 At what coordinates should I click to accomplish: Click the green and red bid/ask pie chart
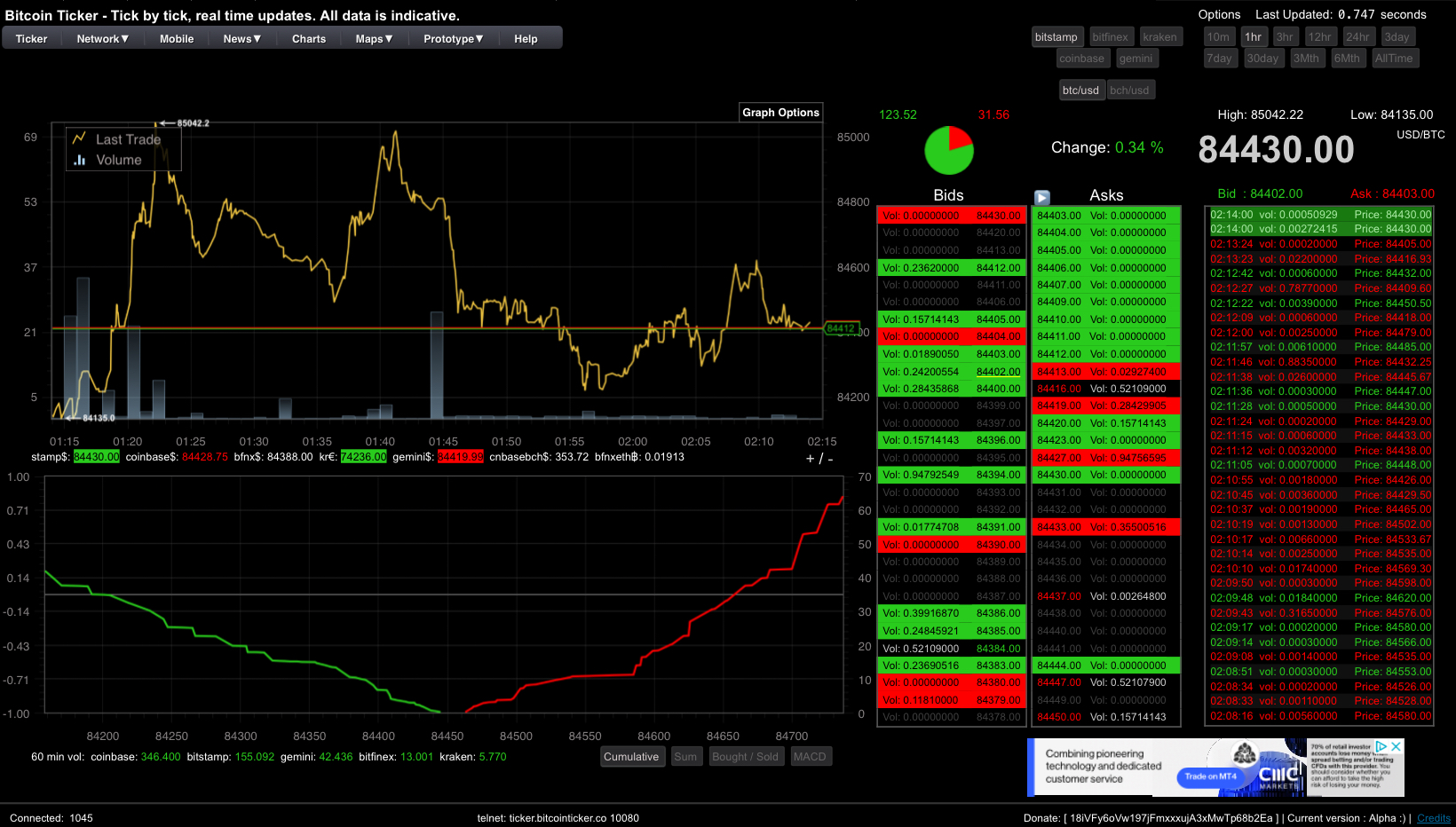[x=949, y=150]
